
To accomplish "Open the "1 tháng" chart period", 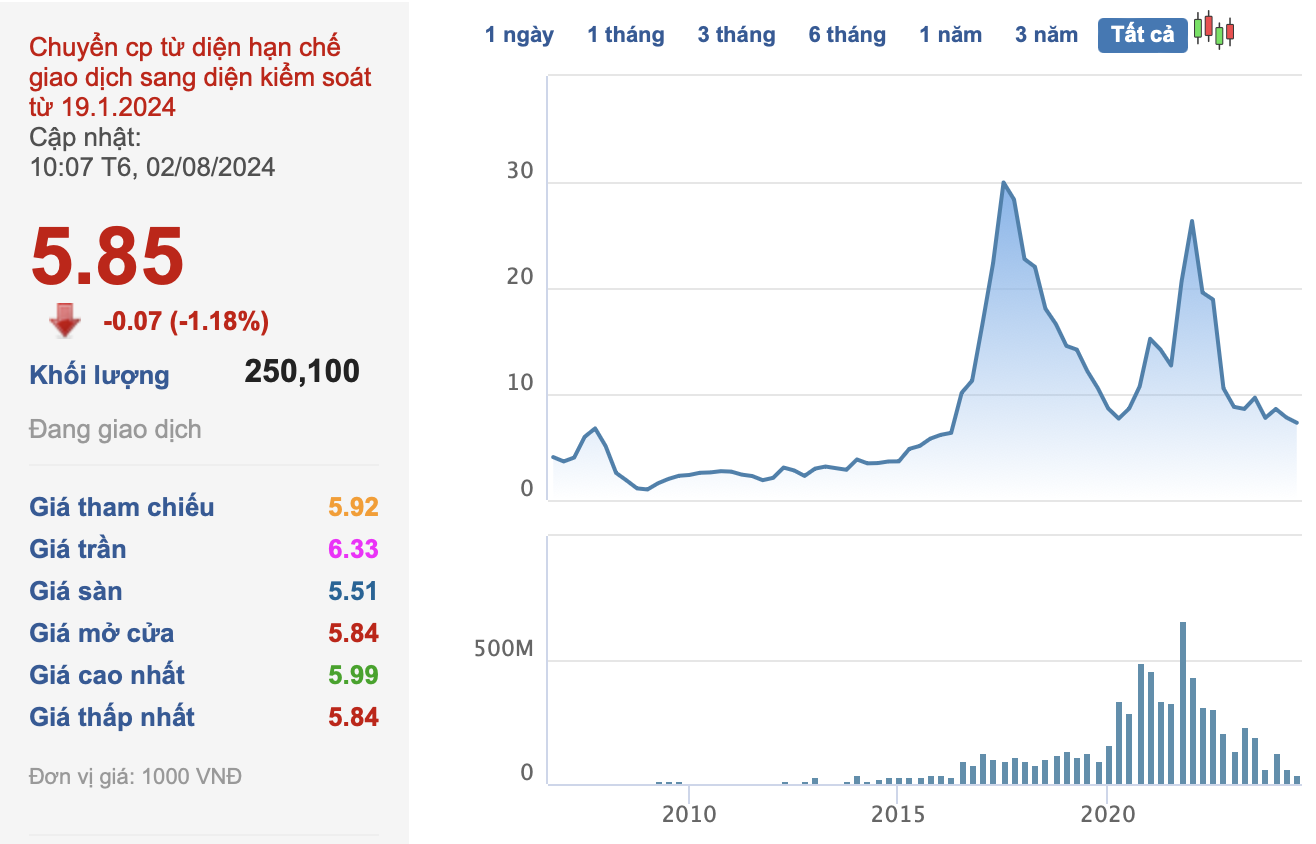I will (626, 33).
